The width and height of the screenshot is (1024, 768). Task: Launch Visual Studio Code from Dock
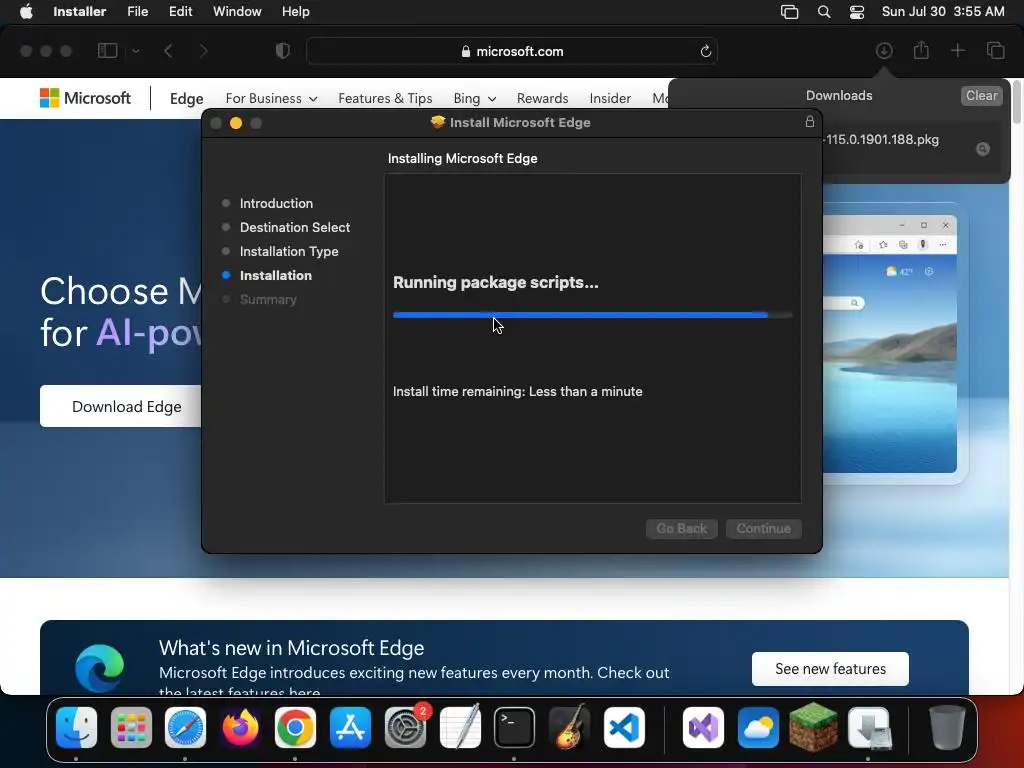[624, 727]
